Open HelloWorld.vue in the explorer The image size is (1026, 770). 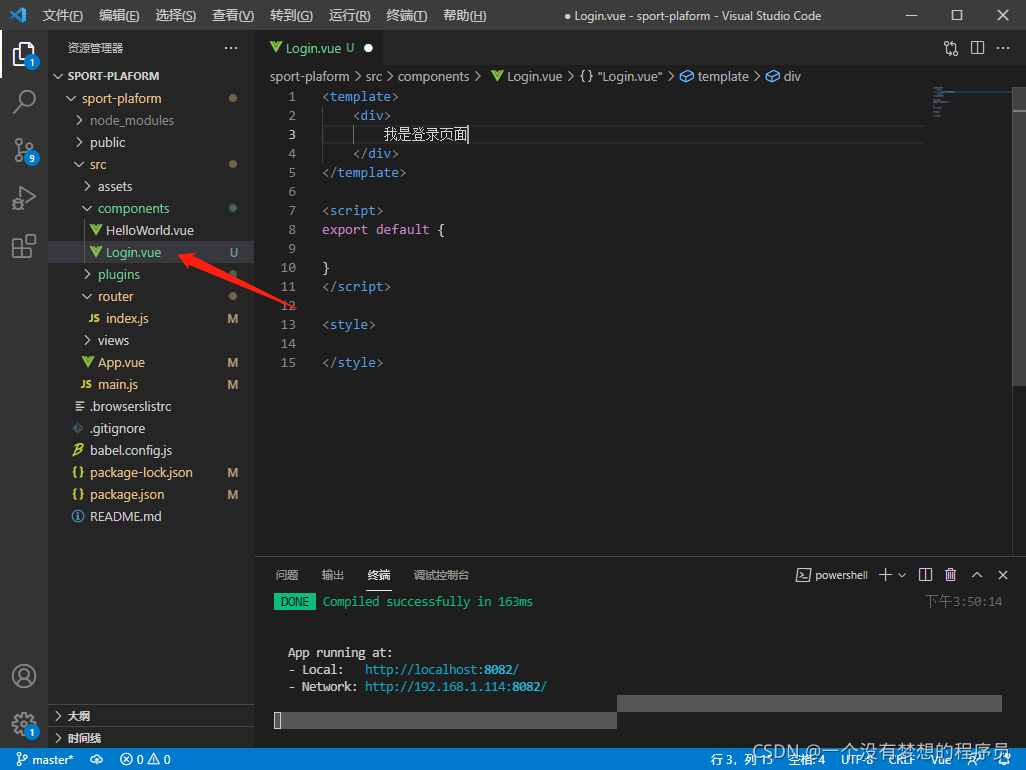(150, 230)
